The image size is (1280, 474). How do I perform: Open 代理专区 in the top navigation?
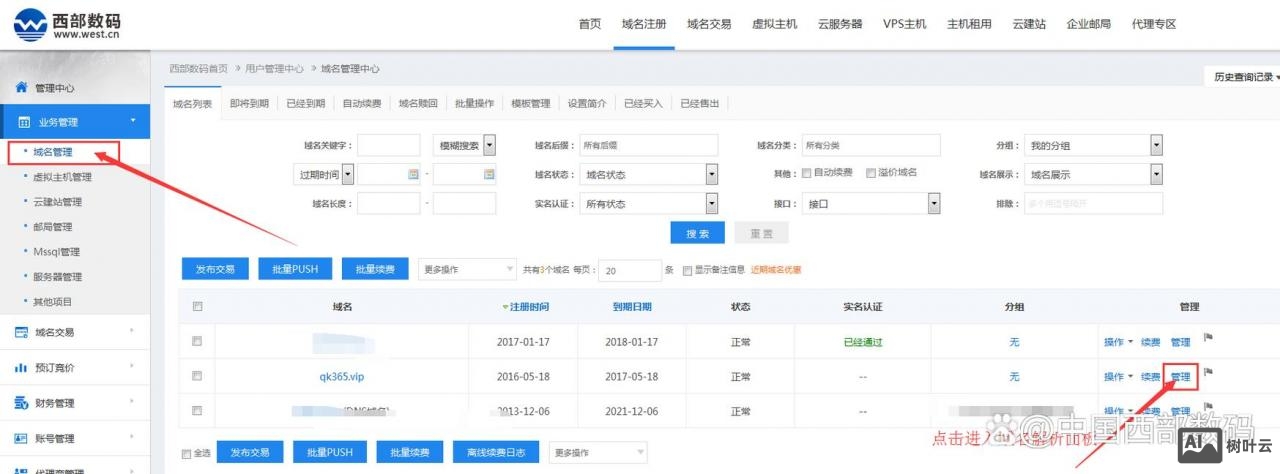1154,24
